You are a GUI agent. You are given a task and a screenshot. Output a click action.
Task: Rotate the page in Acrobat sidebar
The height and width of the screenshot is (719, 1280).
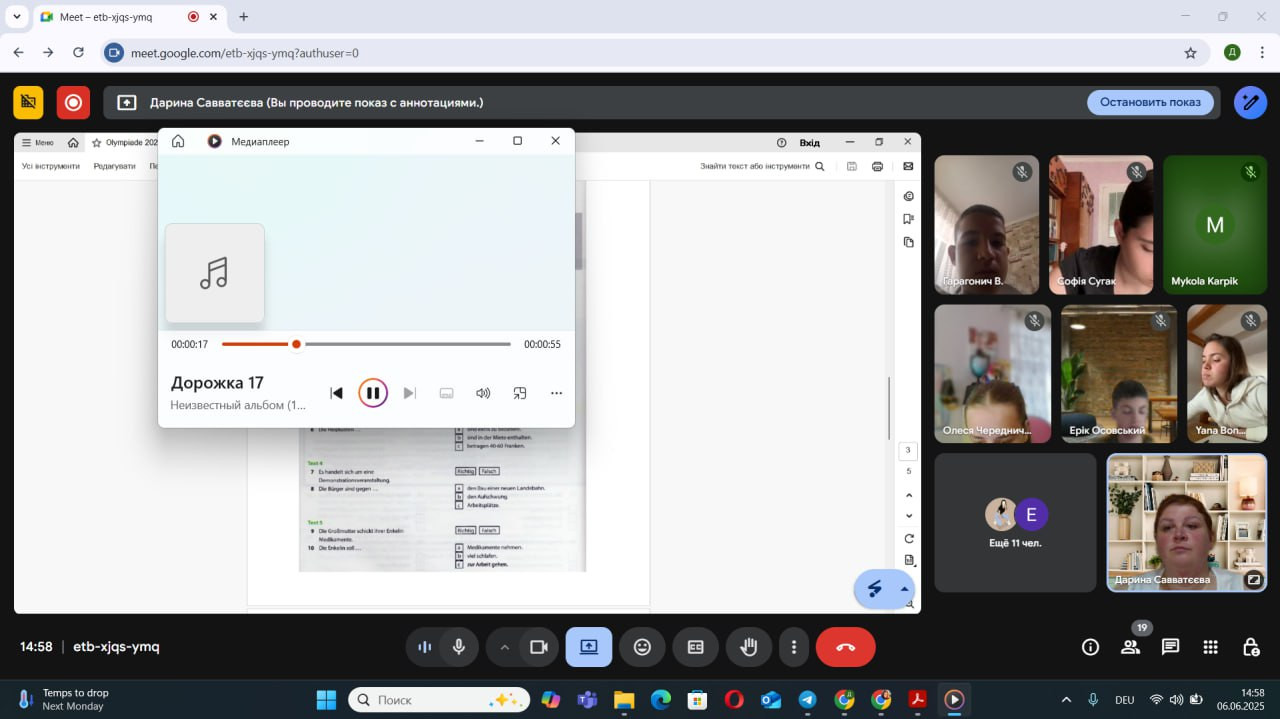click(908, 538)
